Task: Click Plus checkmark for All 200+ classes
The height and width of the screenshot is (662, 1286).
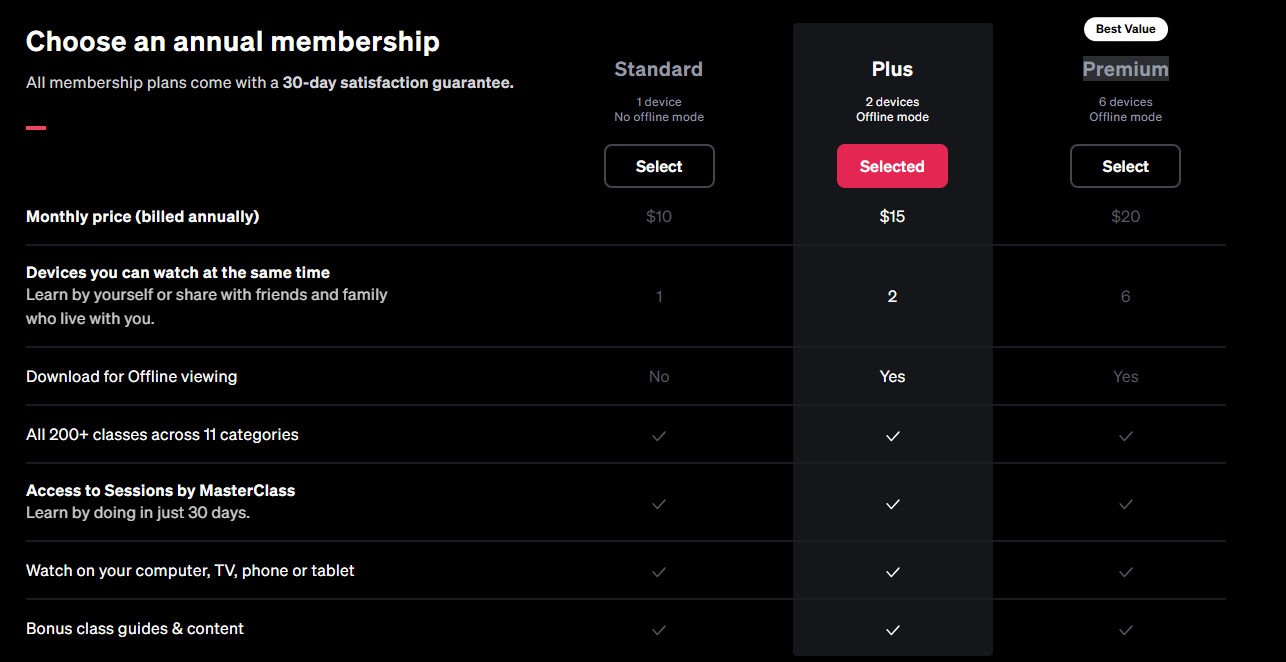Action: pyautogui.click(x=893, y=436)
